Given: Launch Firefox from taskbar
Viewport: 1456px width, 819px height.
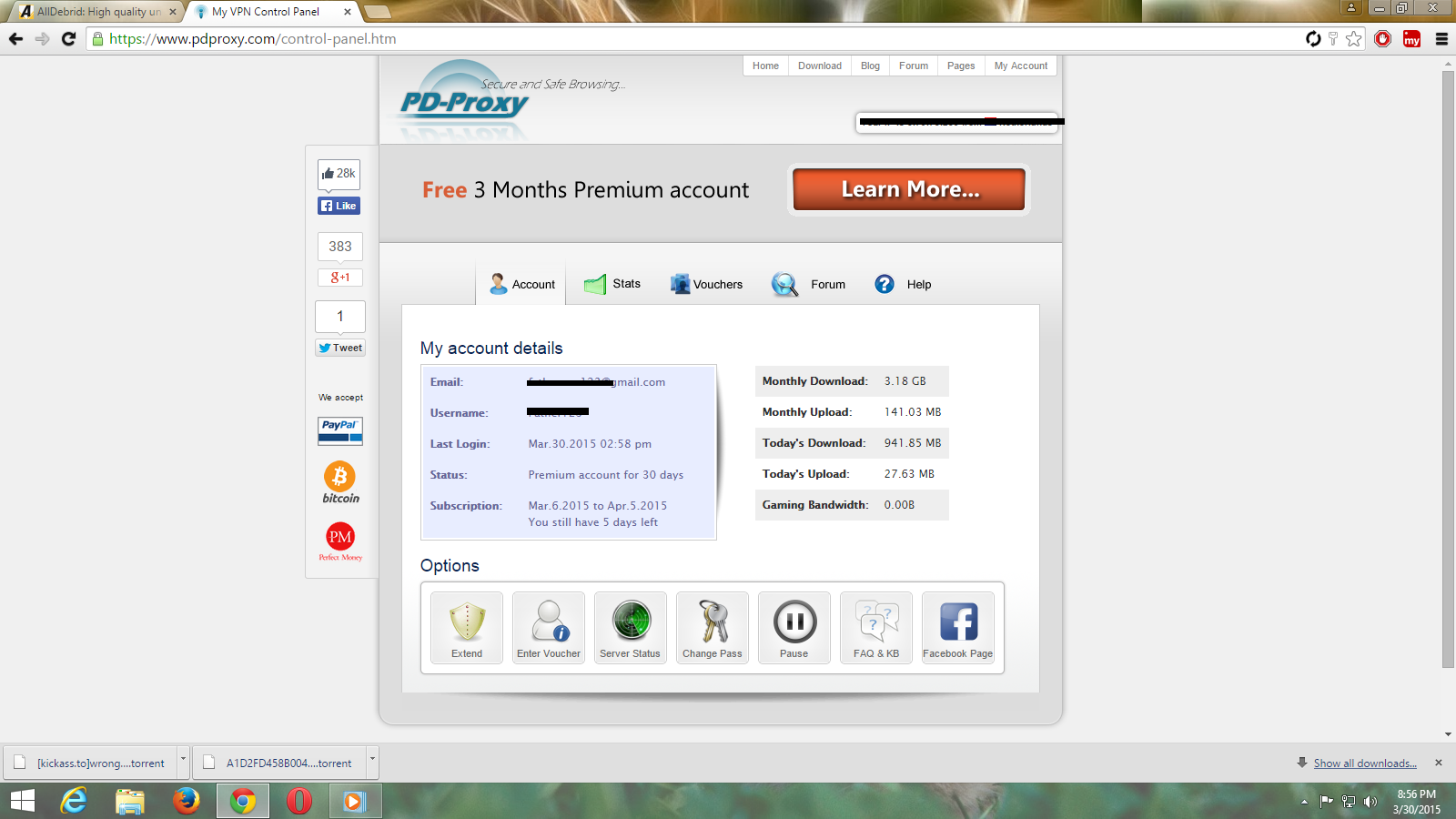Looking at the screenshot, I should click(187, 801).
